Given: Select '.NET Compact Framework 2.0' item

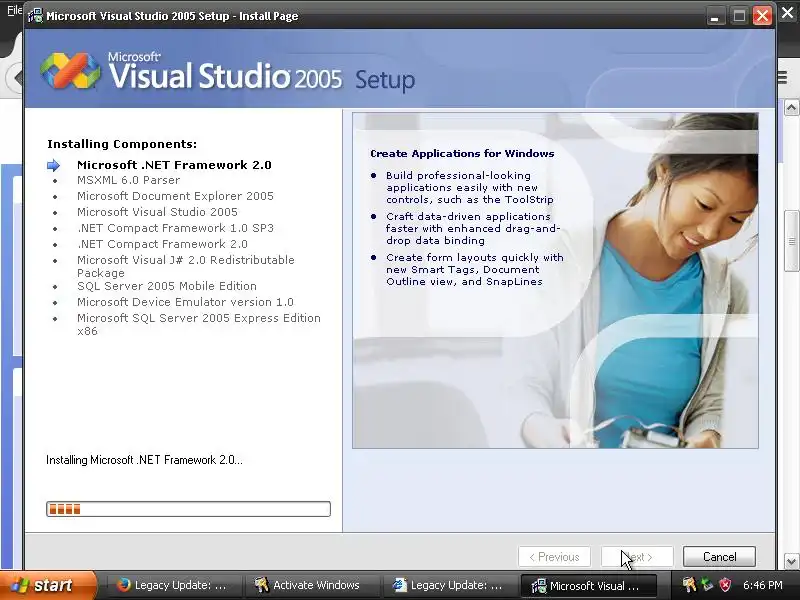Looking at the screenshot, I should [x=162, y=244].
